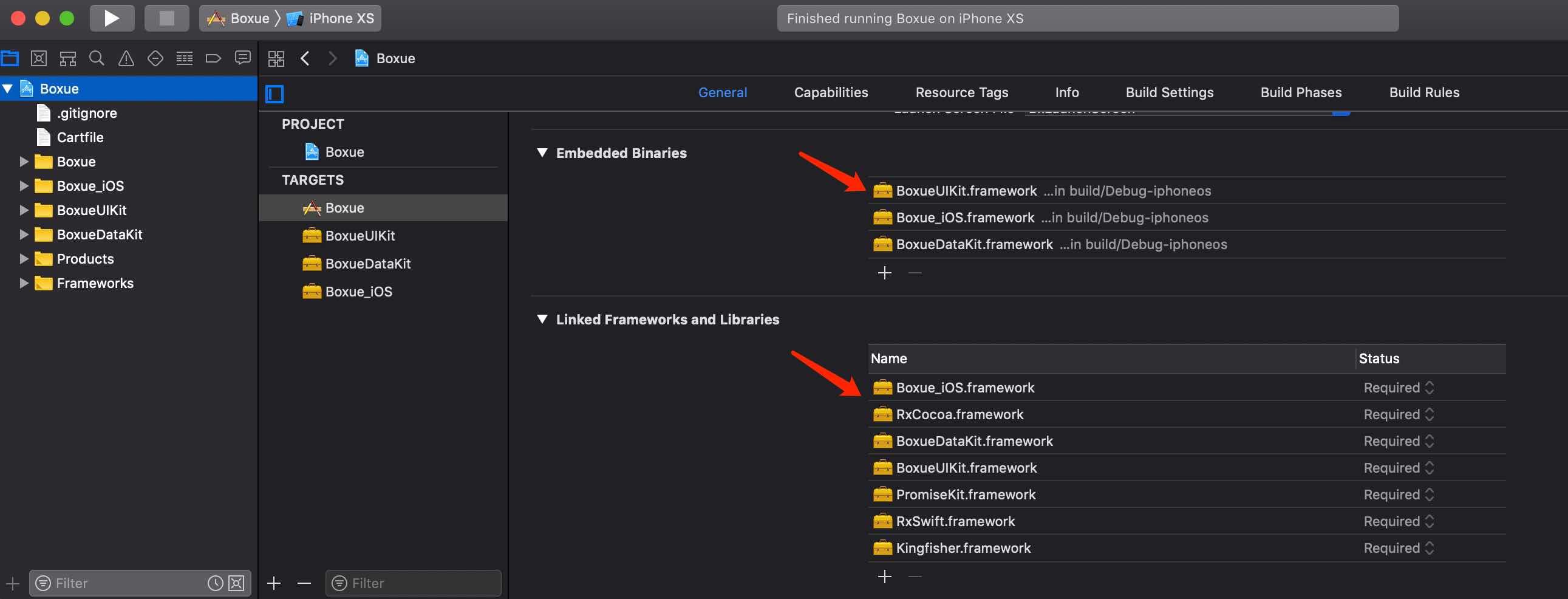Select Boxue scheme in toolbar

(x=239, y=18)
